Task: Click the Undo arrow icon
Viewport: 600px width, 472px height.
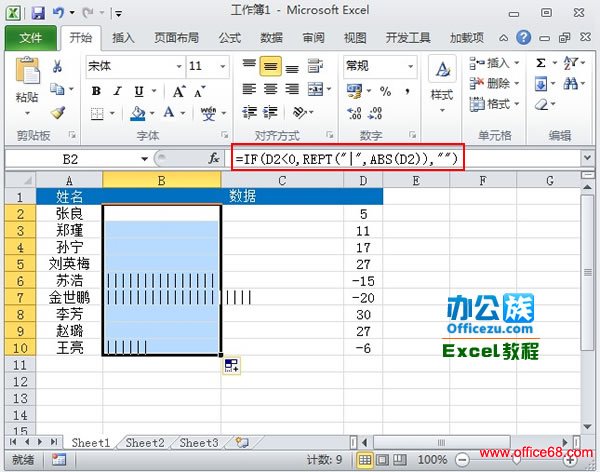Action: click(58, 13)
